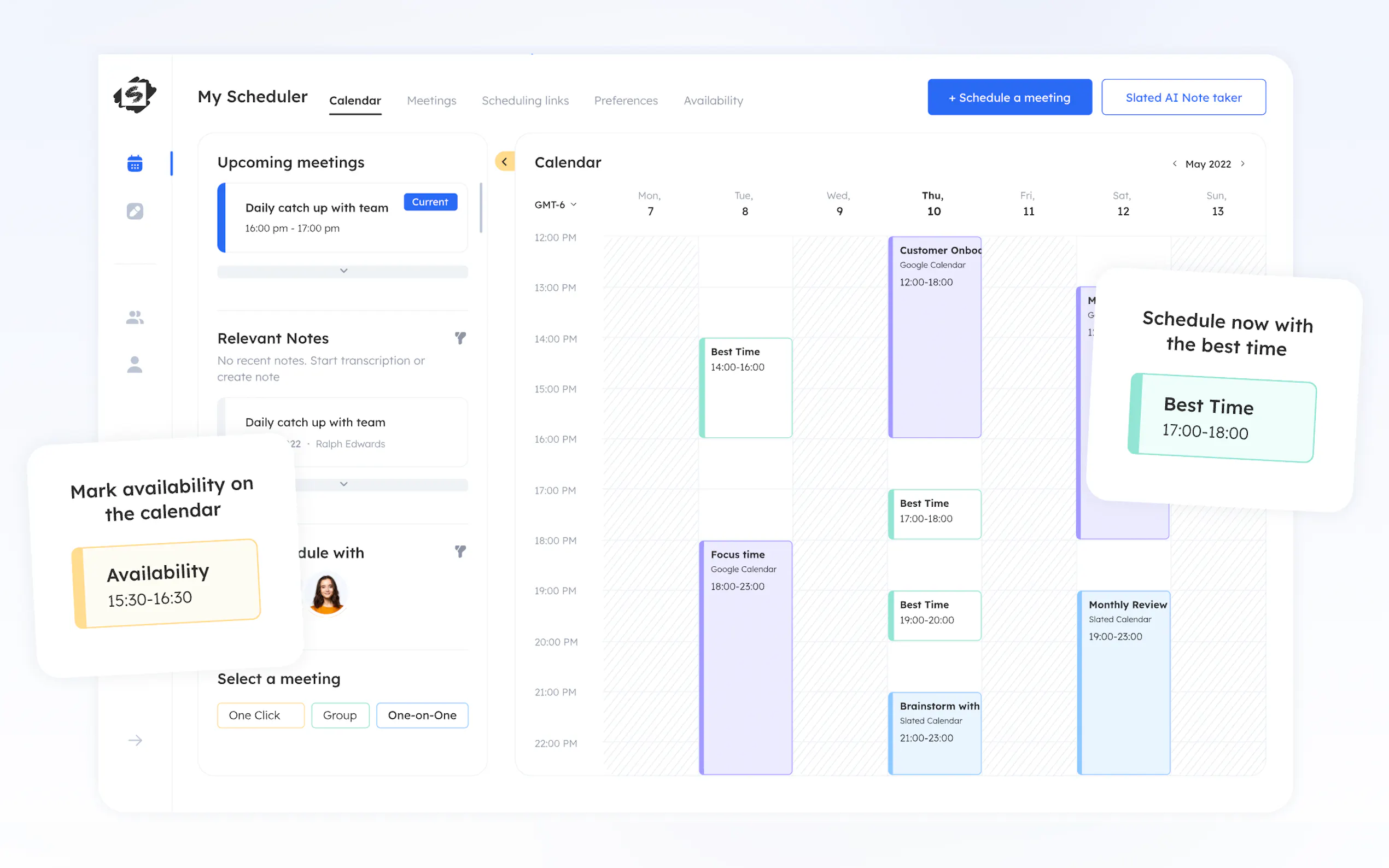Select Group meeting type
Viewport: 1389px width, 868px height.
tap(340, 715)
